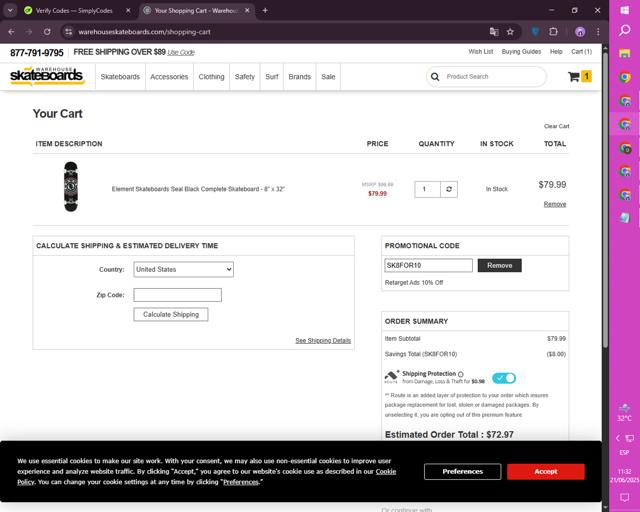
Task: Open the blue shield extension icon
Action: click(x=535, y=32)
